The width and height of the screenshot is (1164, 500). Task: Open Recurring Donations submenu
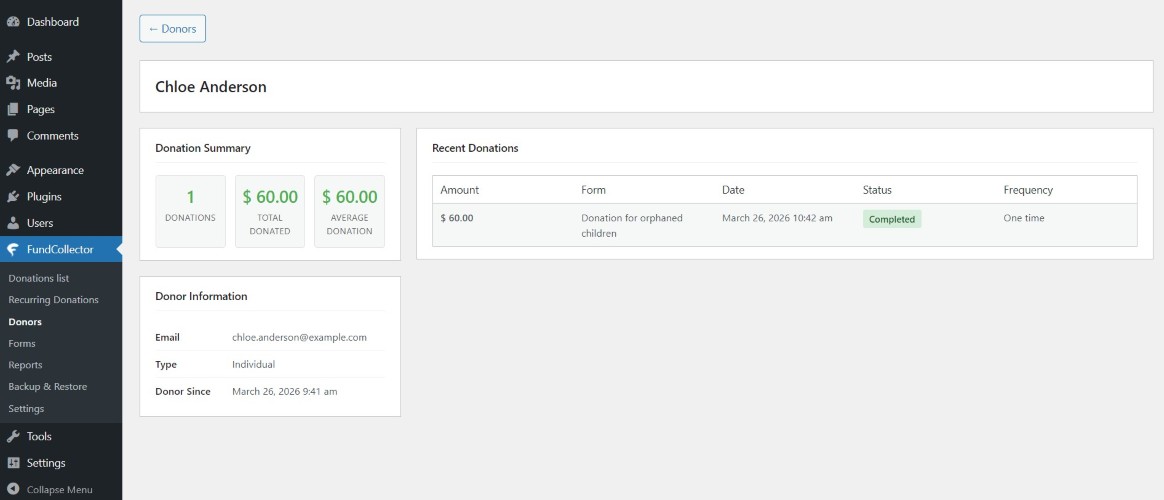[x=53, y=300]
